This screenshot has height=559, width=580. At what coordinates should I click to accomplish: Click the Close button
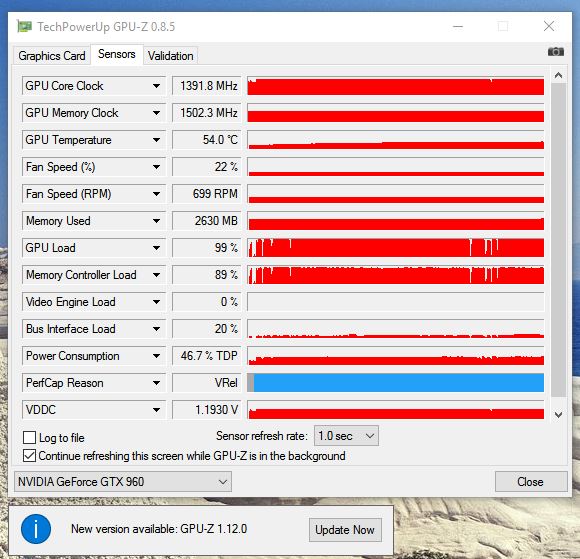click(531, 482)
